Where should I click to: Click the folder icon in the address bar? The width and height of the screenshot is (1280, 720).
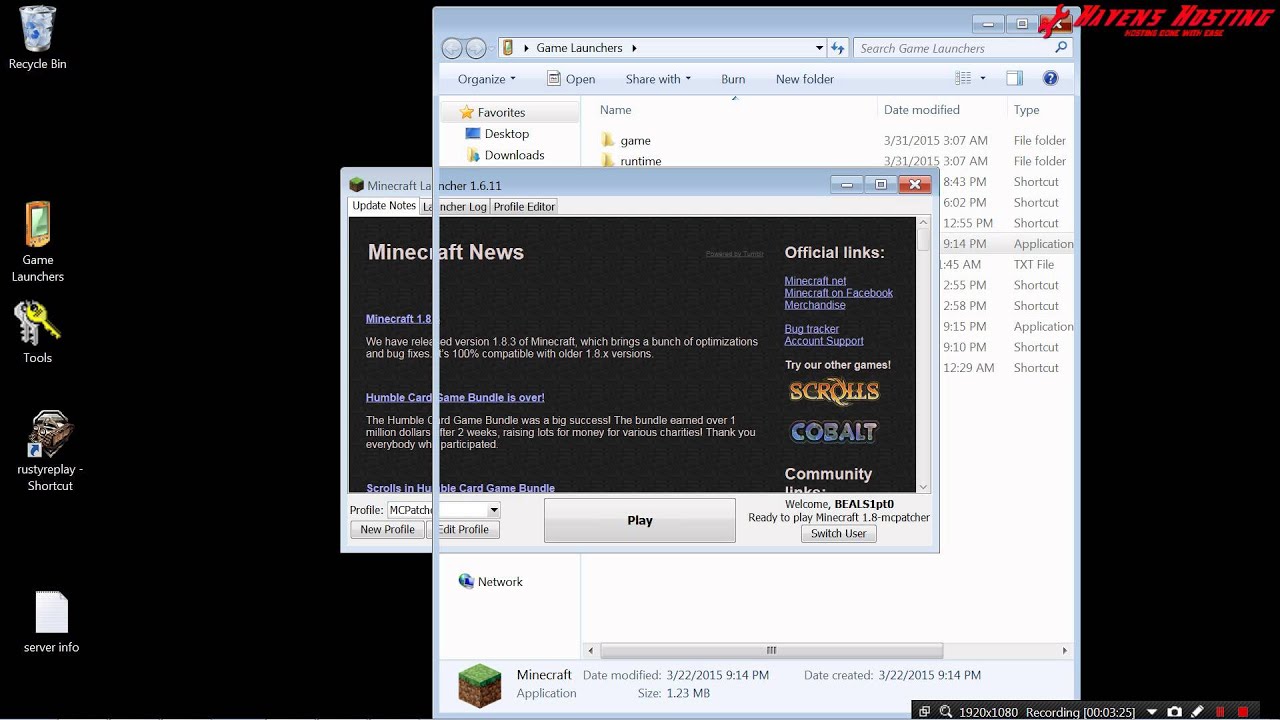tap(508, 47)
